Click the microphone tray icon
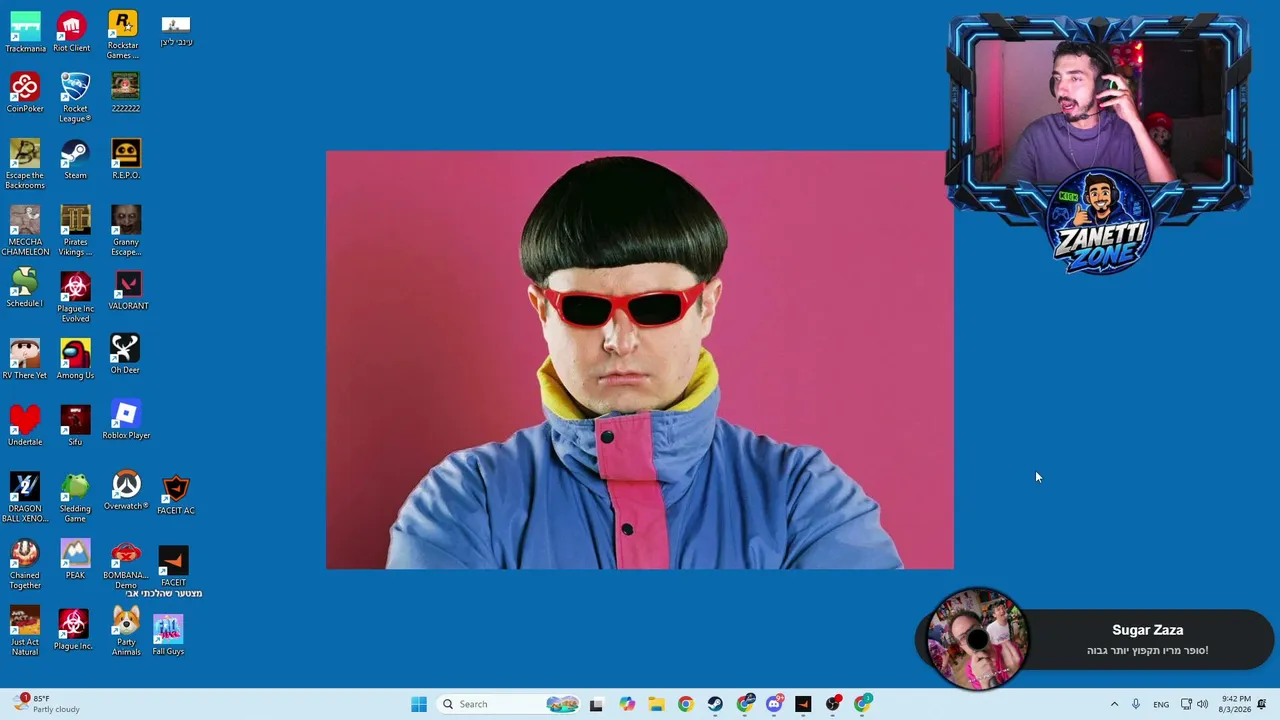 tap(1135, 704)
